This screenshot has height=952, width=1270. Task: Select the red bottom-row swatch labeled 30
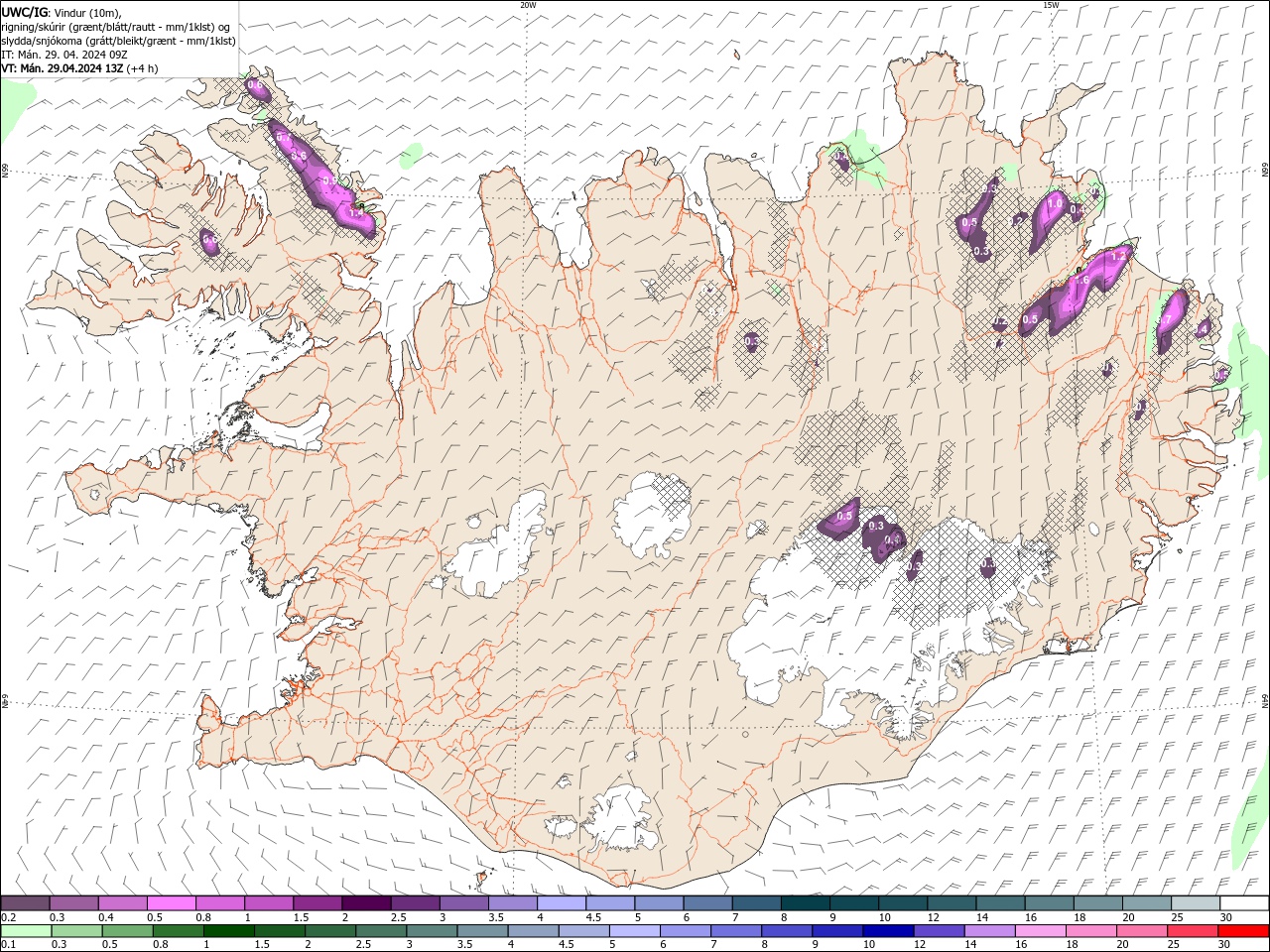tap(1243, 931)
